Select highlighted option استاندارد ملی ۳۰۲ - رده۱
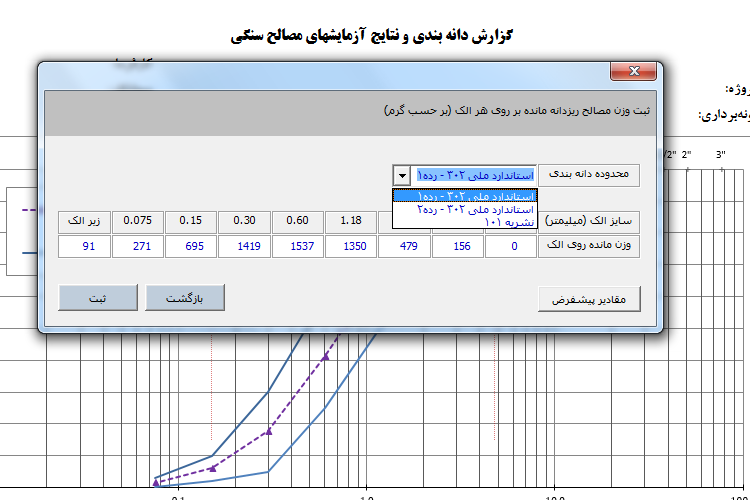750x500 pixels. 465,196
